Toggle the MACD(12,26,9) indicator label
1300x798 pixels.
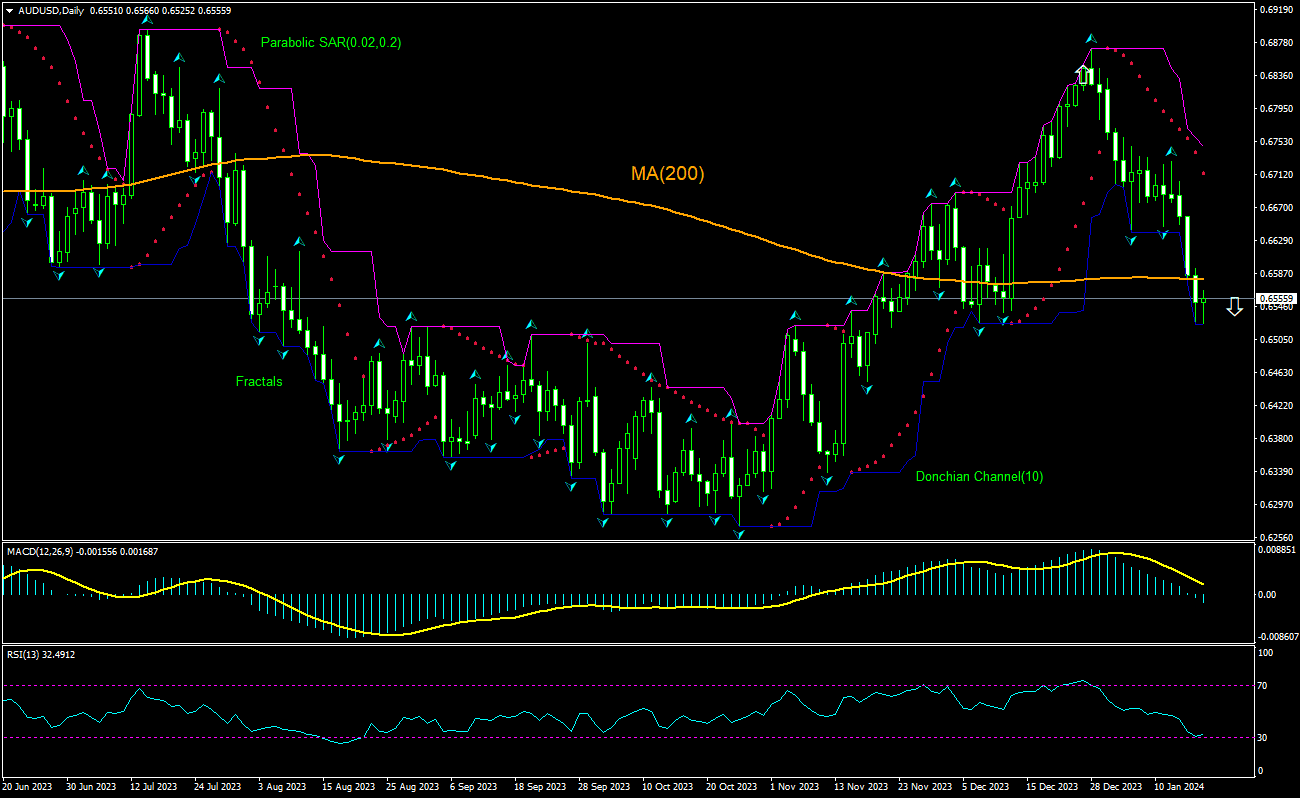point(44,551)
